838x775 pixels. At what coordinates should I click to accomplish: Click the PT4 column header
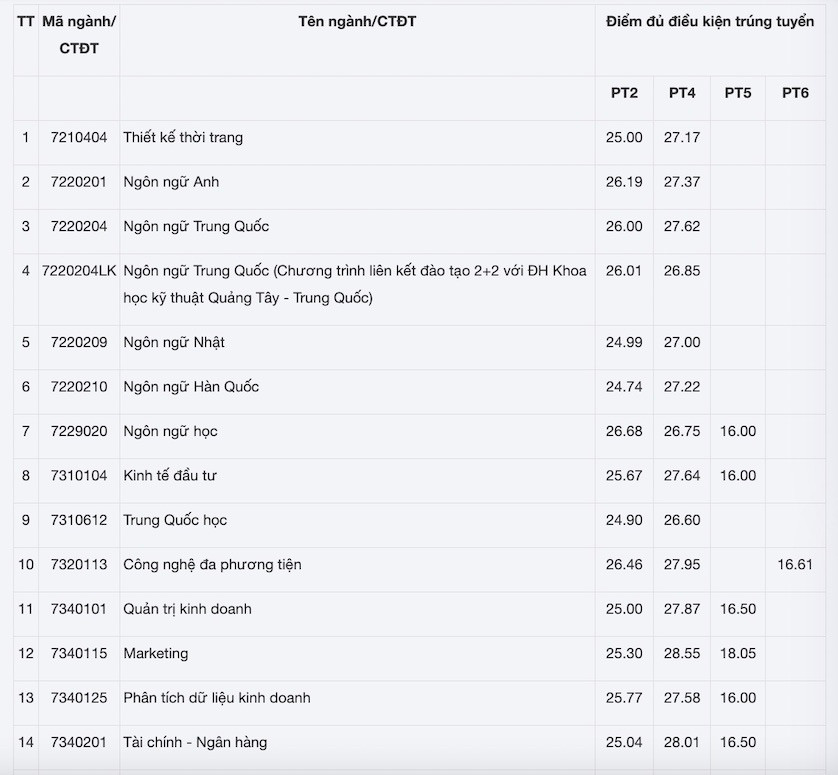tap(682, 93)
